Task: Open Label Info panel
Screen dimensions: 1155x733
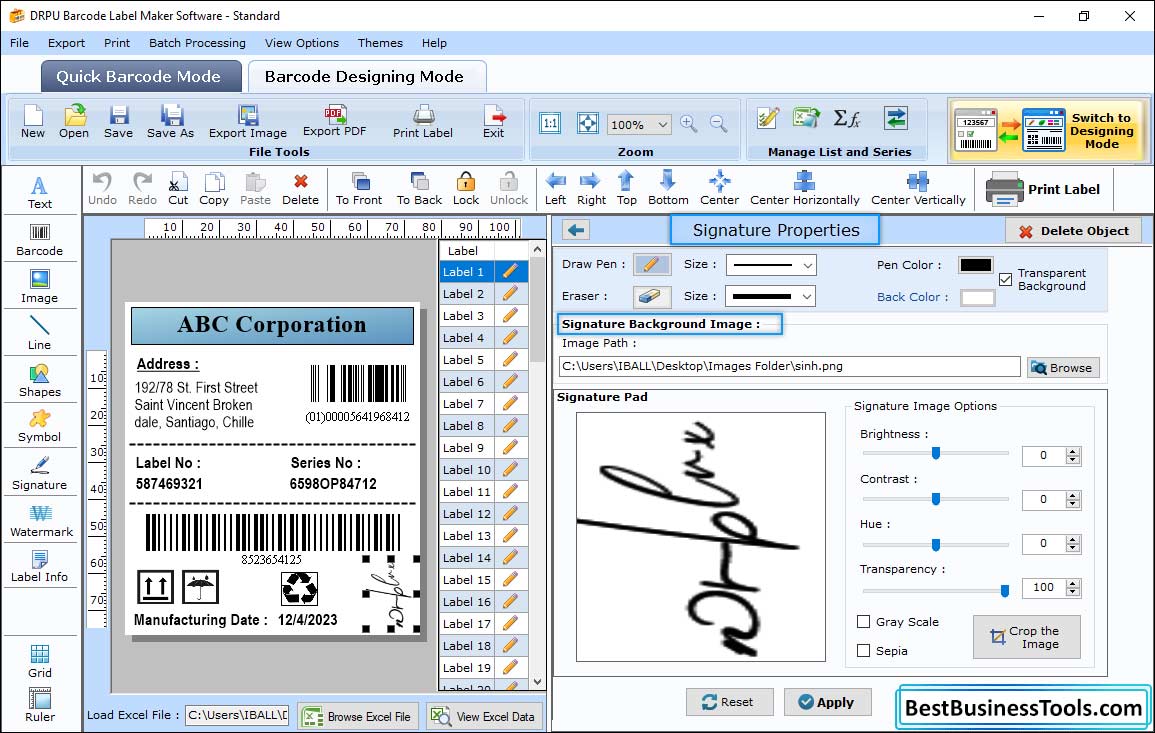Action: click(40, 566)
